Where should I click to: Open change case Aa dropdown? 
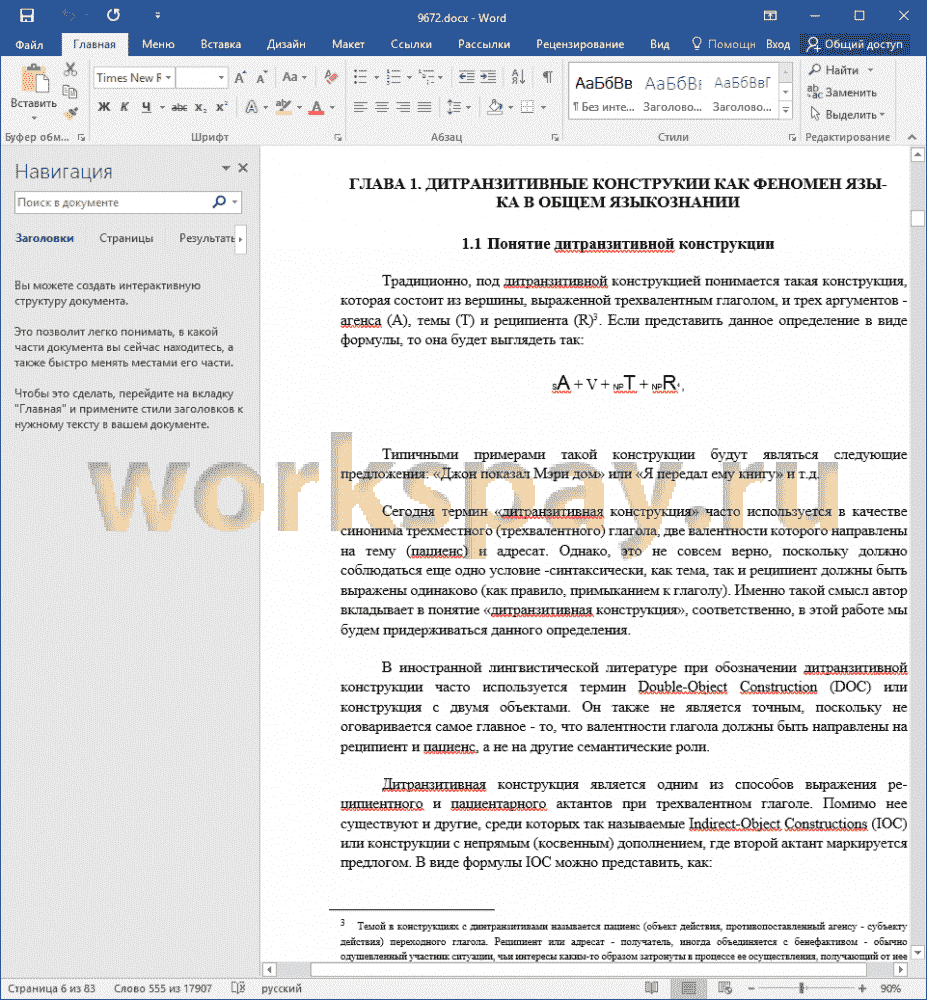[294, 78]
